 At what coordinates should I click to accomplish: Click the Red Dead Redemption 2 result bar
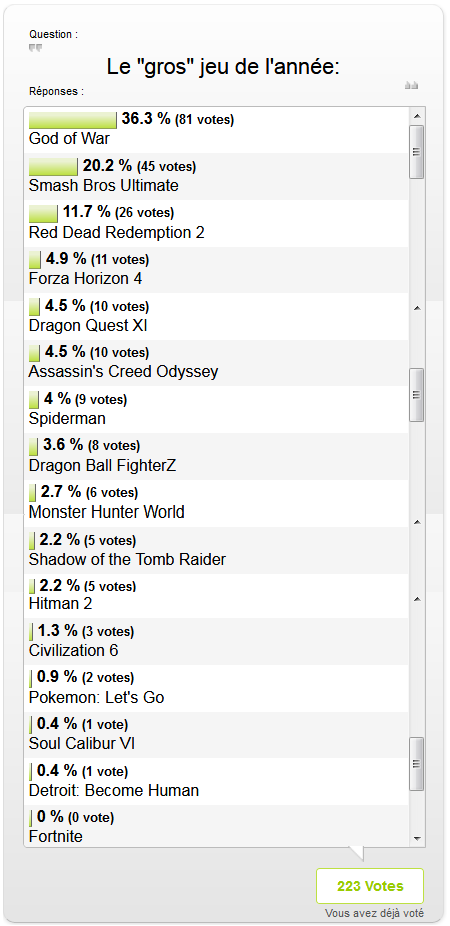(43, 213)
